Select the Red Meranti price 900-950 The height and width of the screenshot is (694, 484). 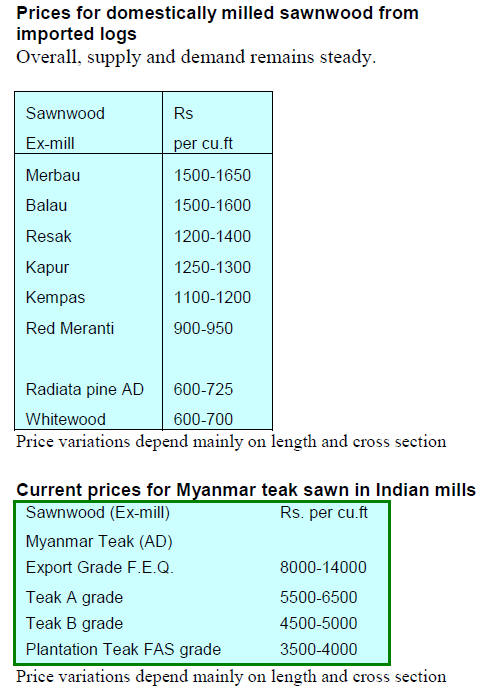(x=203, y=328)
